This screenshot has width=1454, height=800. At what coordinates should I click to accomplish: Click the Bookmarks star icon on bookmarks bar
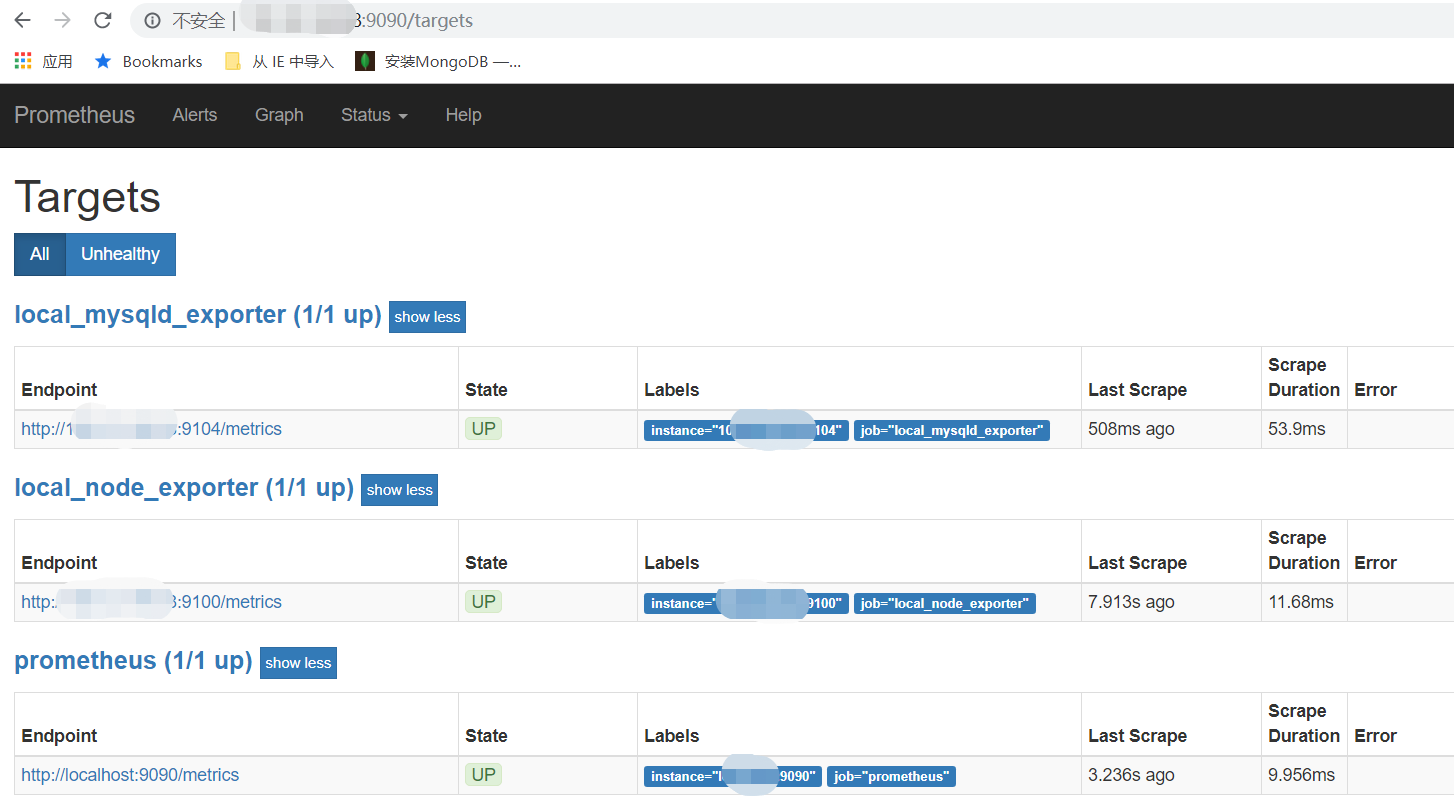click(104, 61)
